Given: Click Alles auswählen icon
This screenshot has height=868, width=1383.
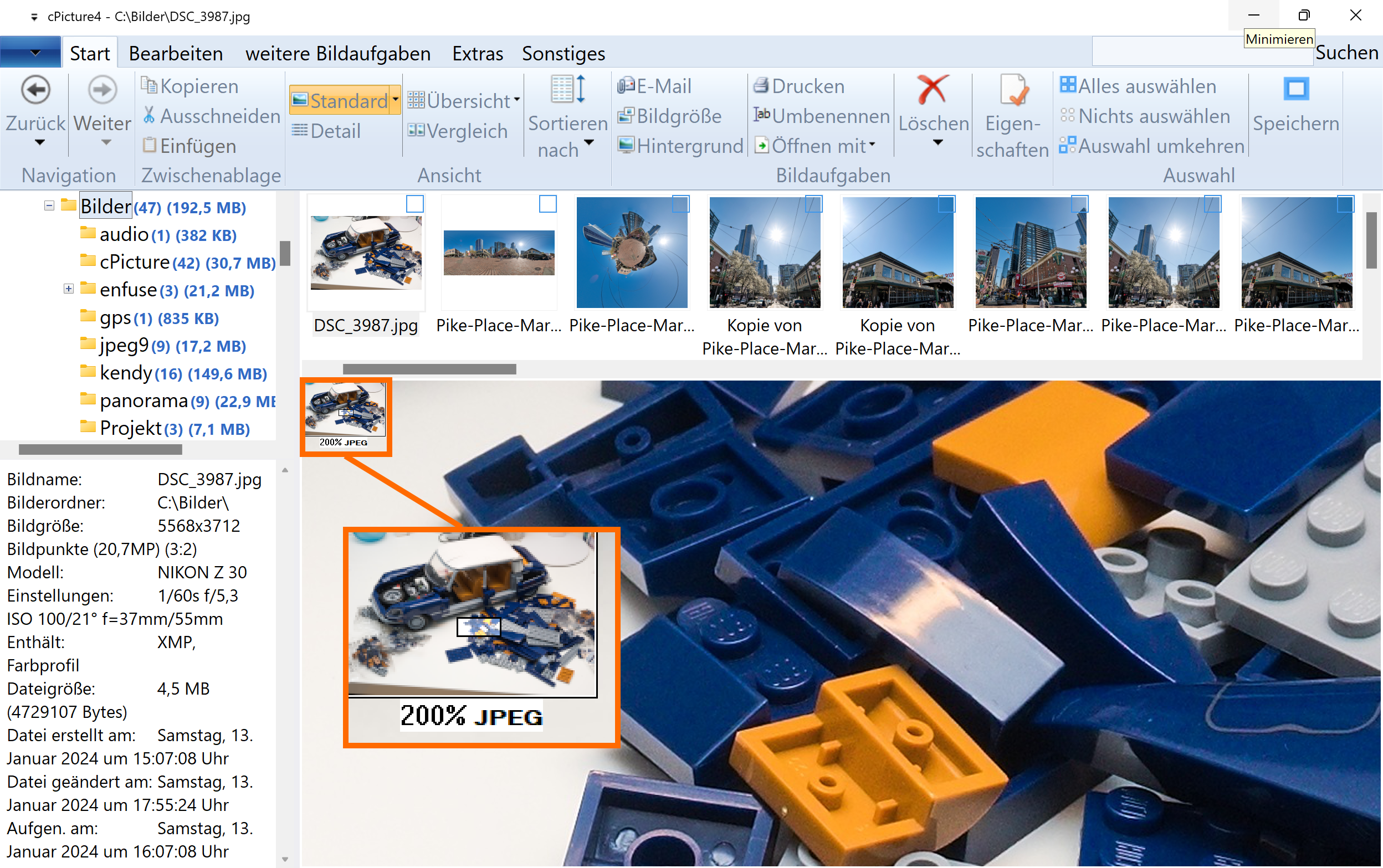Looking at the screenshot, I should pyautogui.click(x=1067, y=86).
